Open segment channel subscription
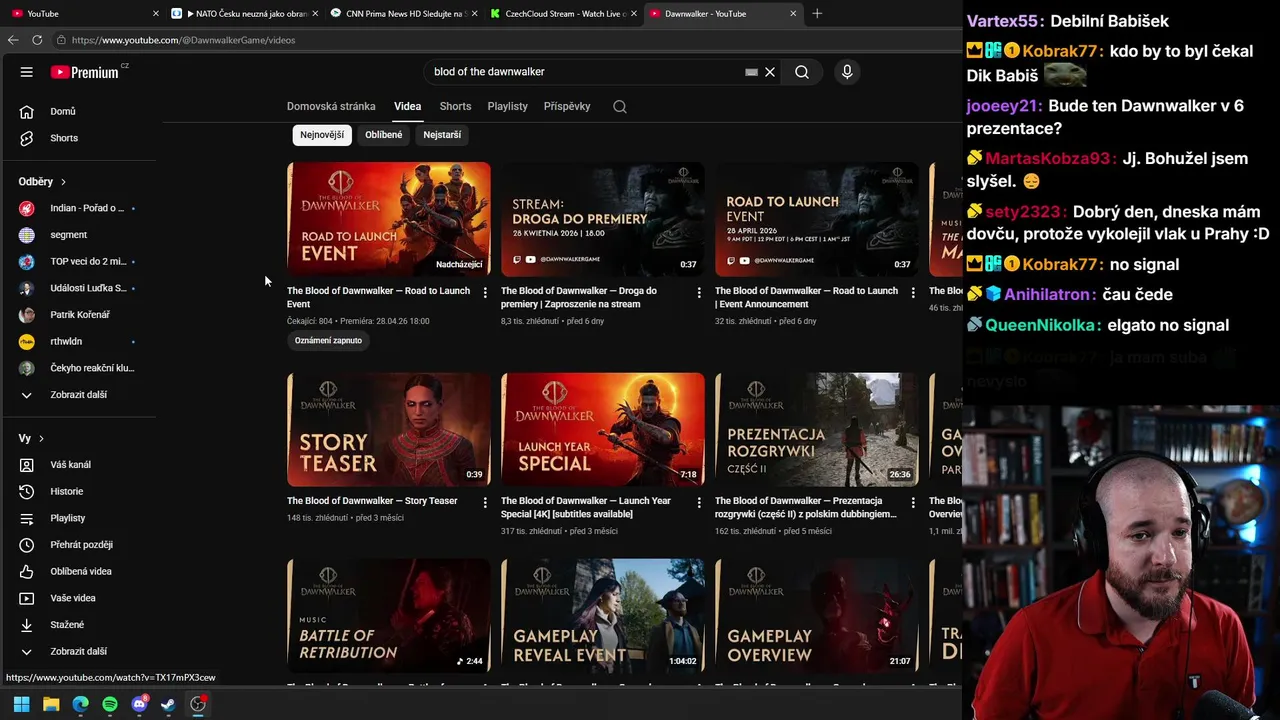1280x720 pixels. pyautogui.click(x=68, y=235)
